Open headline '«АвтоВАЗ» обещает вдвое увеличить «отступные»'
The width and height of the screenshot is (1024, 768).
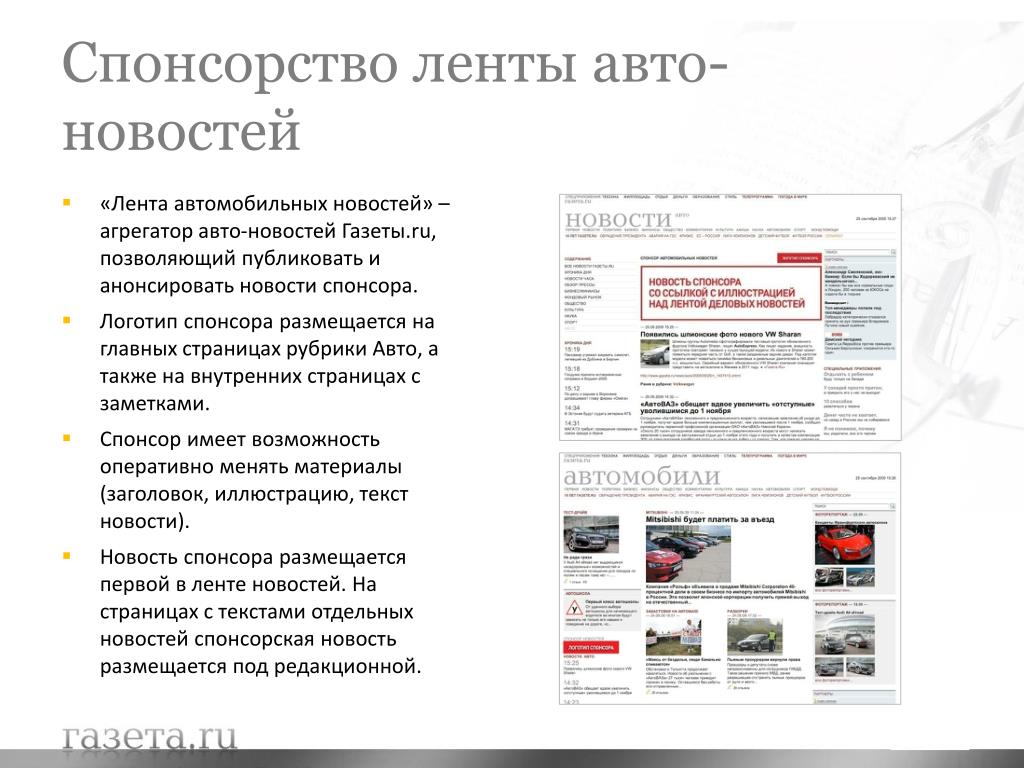(x=727, y=404)
